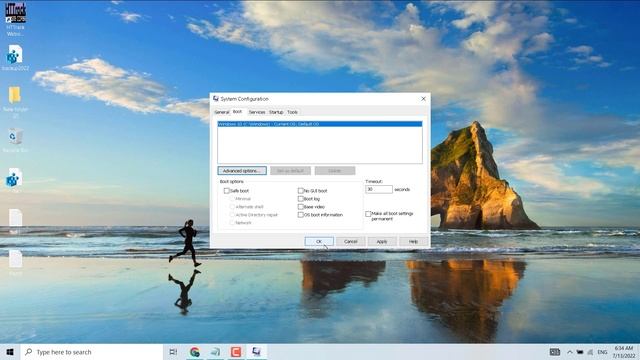Tick the Base video checkbox

300,207
